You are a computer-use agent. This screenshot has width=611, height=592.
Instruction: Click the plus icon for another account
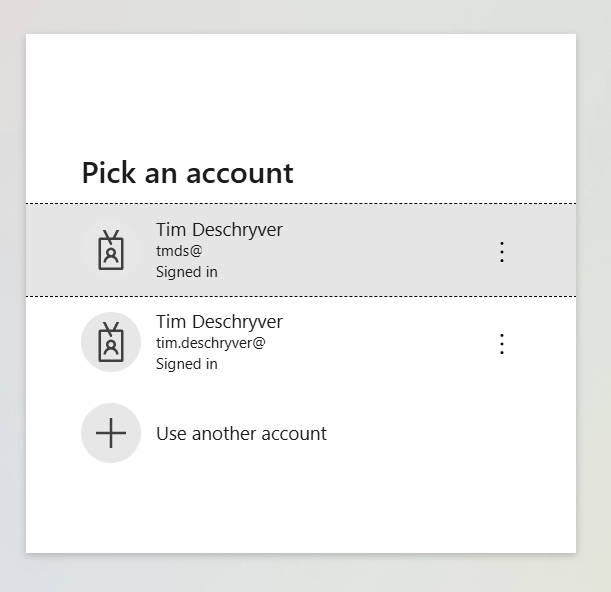[111, 433]
